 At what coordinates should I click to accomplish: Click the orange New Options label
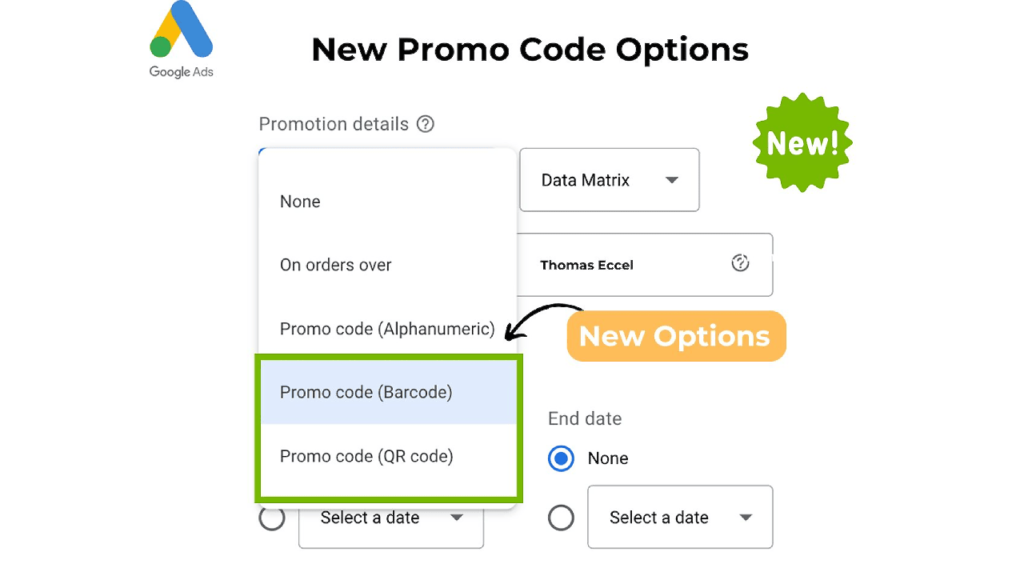pyautogui.click(x=676, y=336)
